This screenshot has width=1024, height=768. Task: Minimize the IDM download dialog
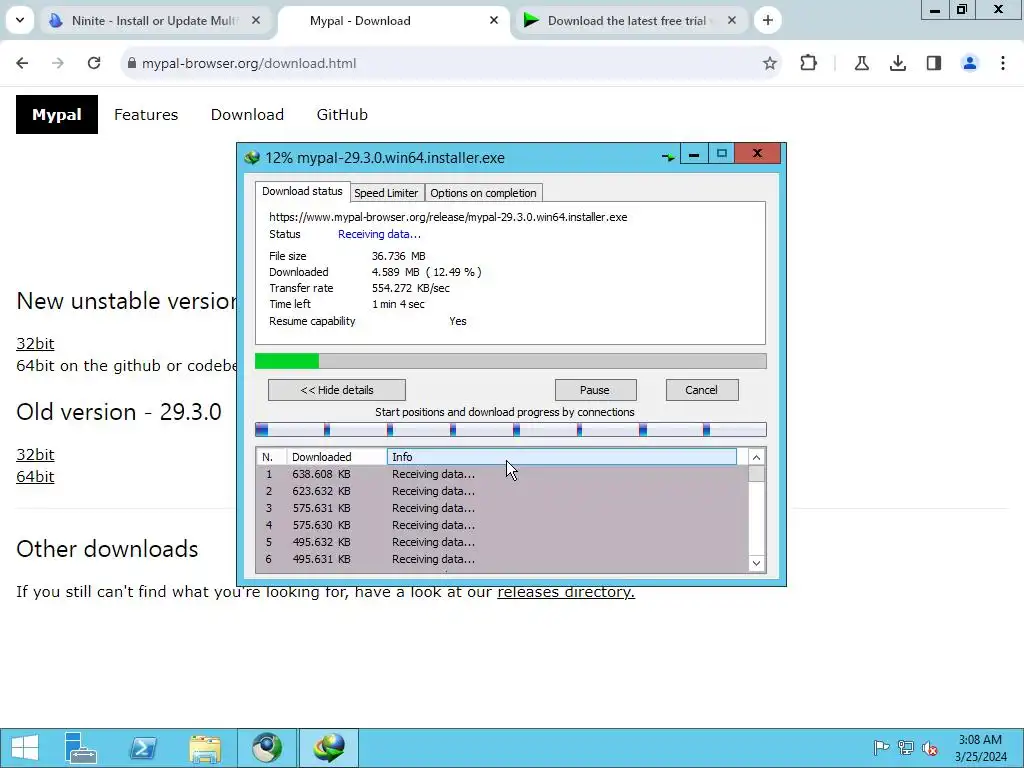point(694,154)
